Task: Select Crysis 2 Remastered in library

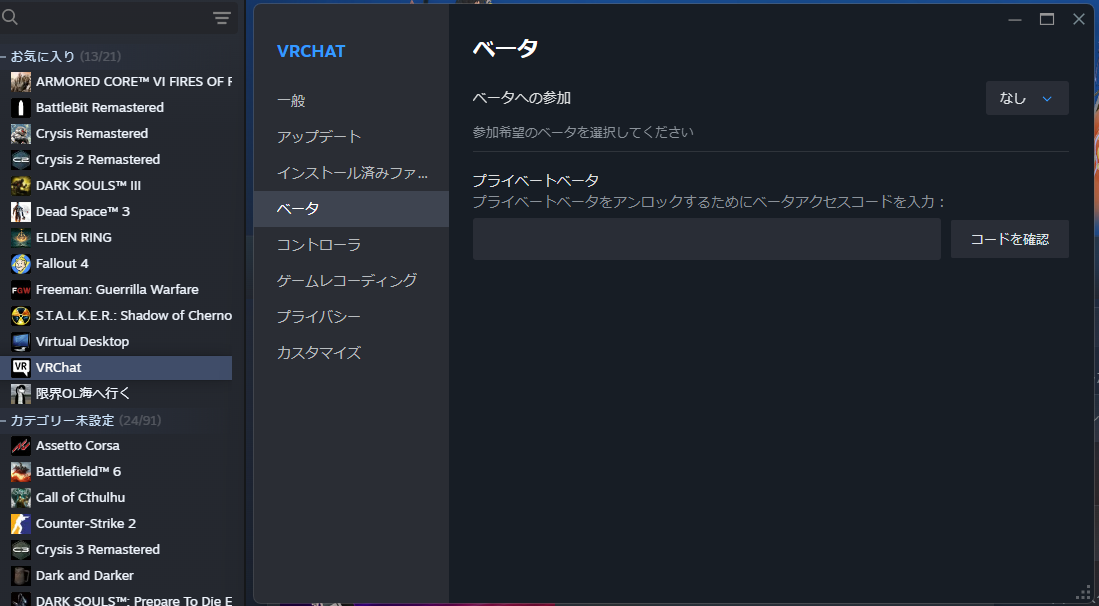Action: click(116, 160)
